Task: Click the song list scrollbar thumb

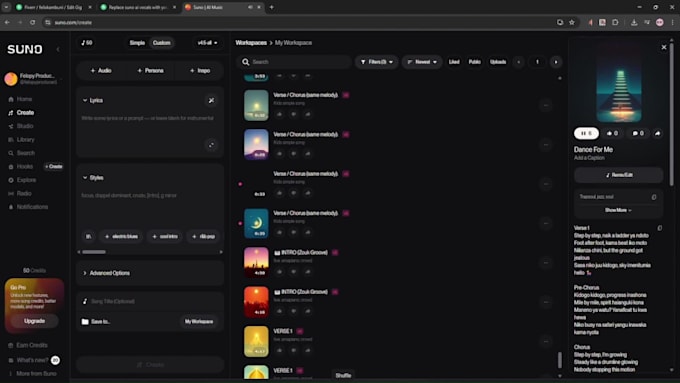Action: click(x=560, y=360)
